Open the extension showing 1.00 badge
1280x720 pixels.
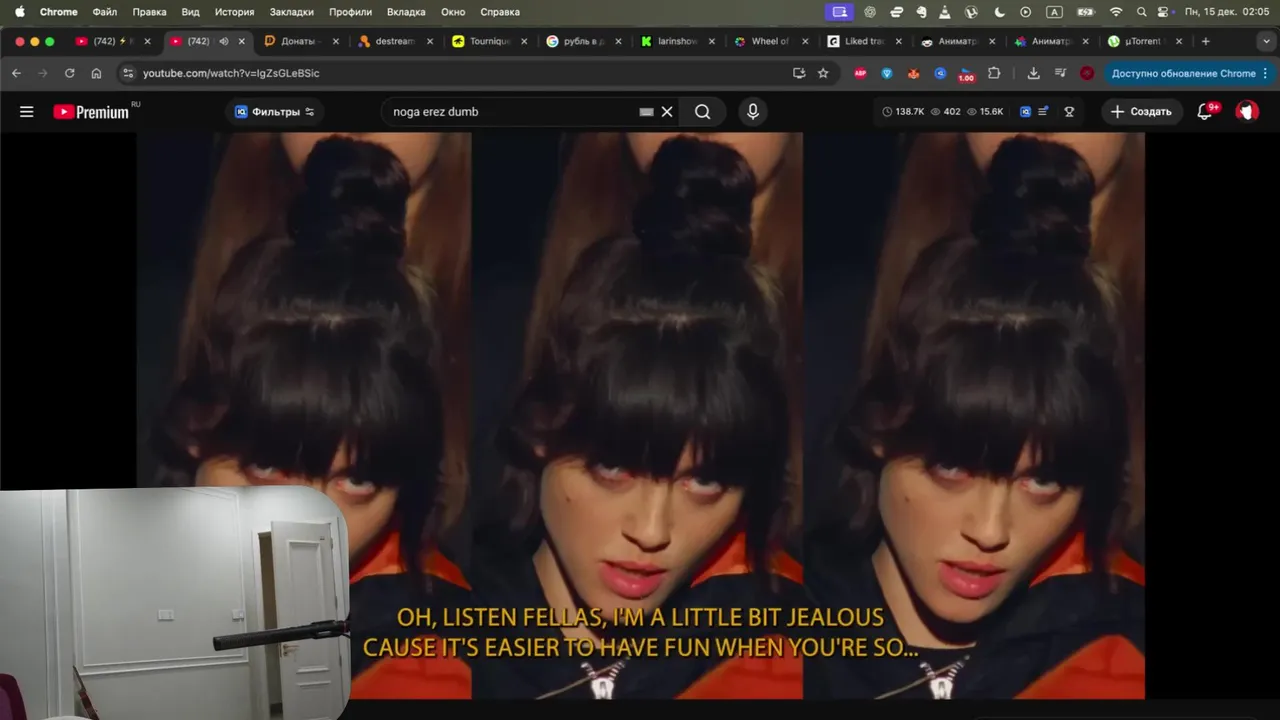coord(966,74)
